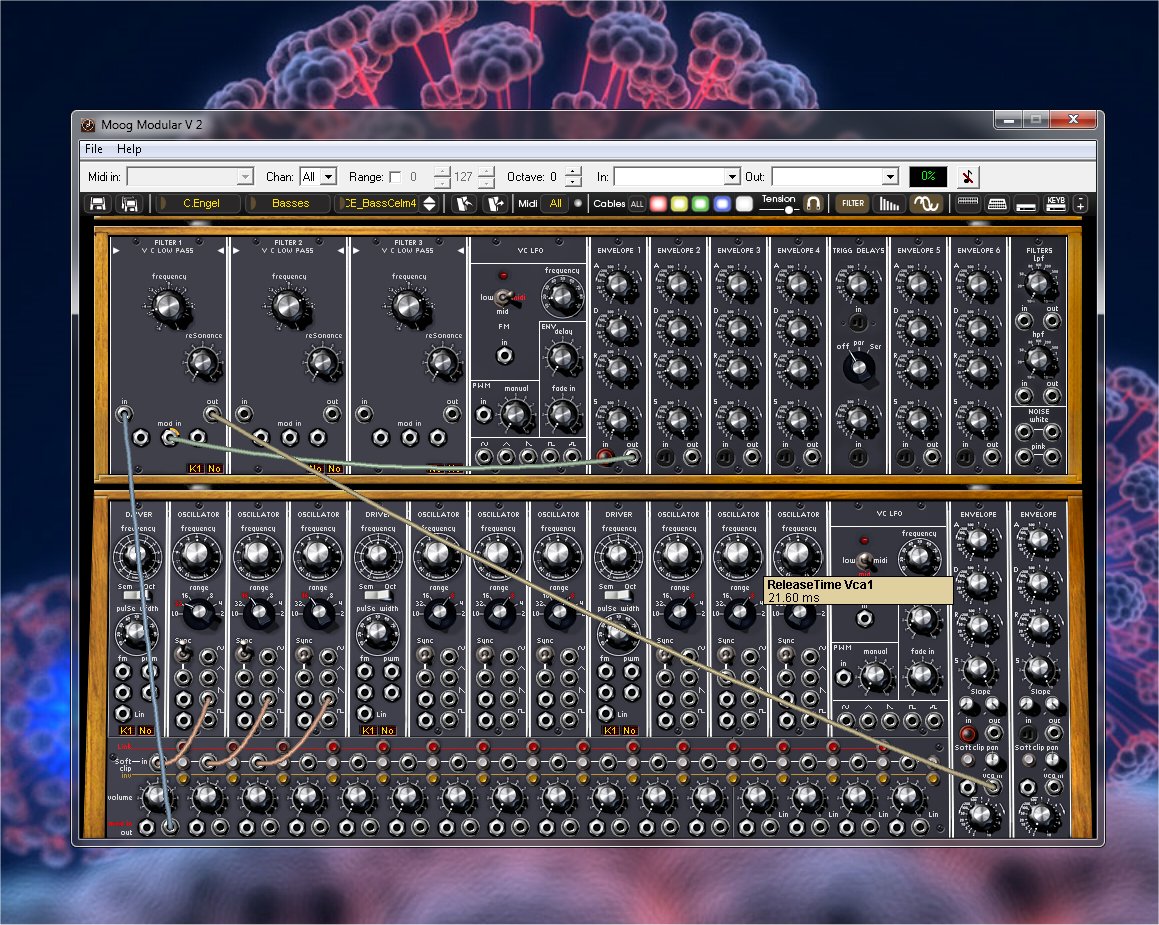Select the yellow cable color
Viewport: 1159px width, 925px height.
(679, 204)
